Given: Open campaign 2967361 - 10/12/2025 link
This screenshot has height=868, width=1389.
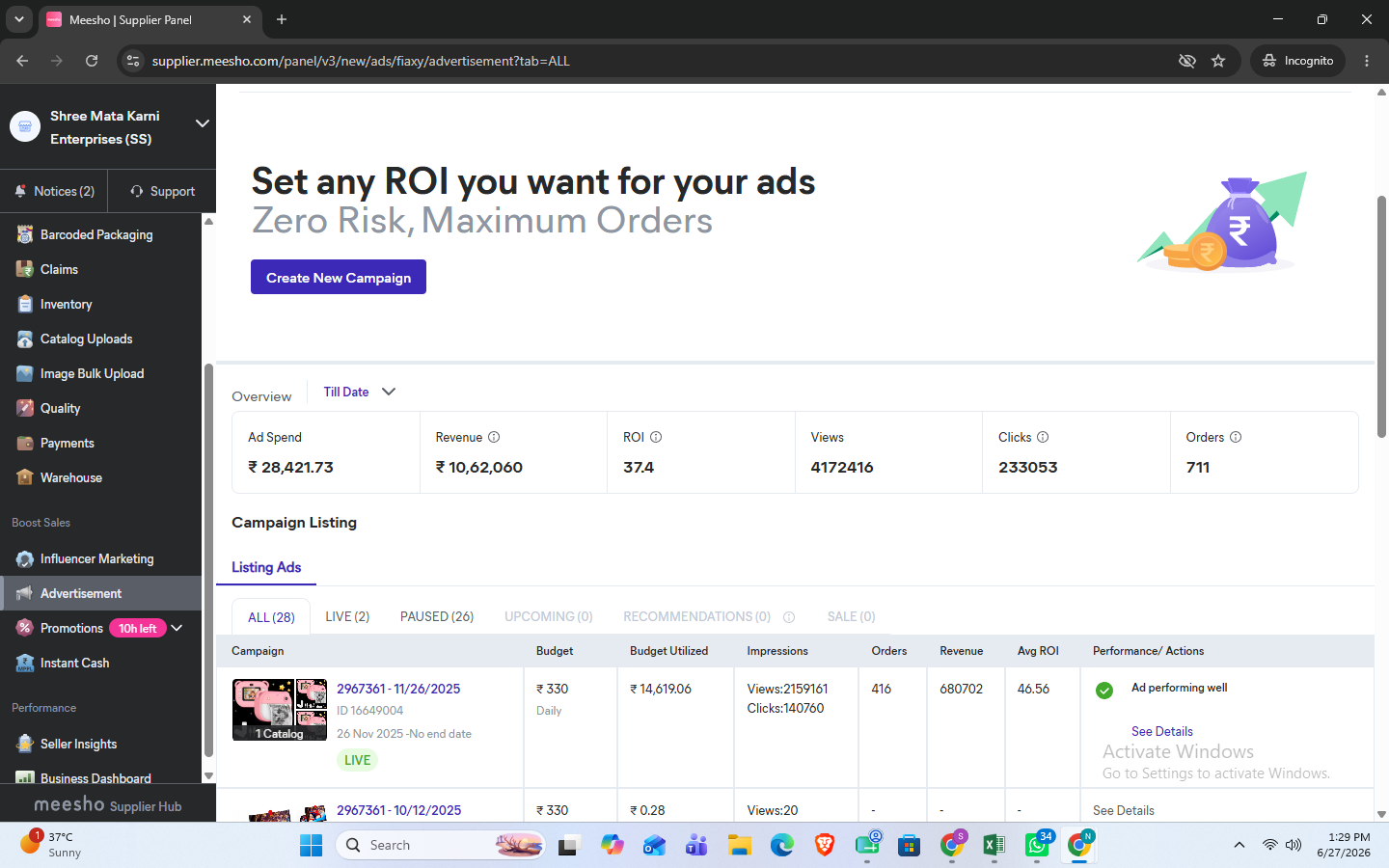Looking at the screenshot, I should point(398,810).
